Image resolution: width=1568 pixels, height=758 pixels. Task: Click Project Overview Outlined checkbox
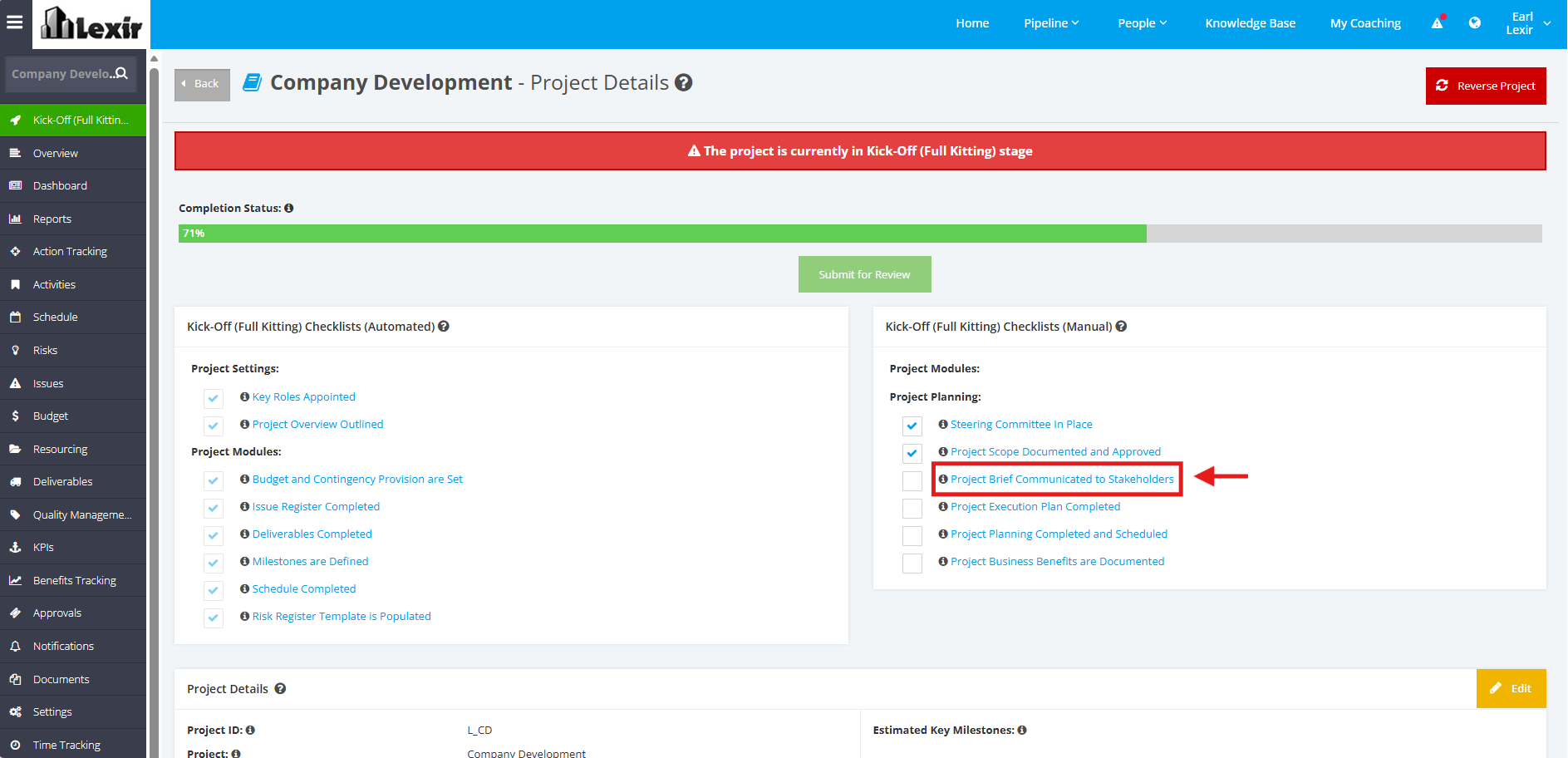coord(214,426)
